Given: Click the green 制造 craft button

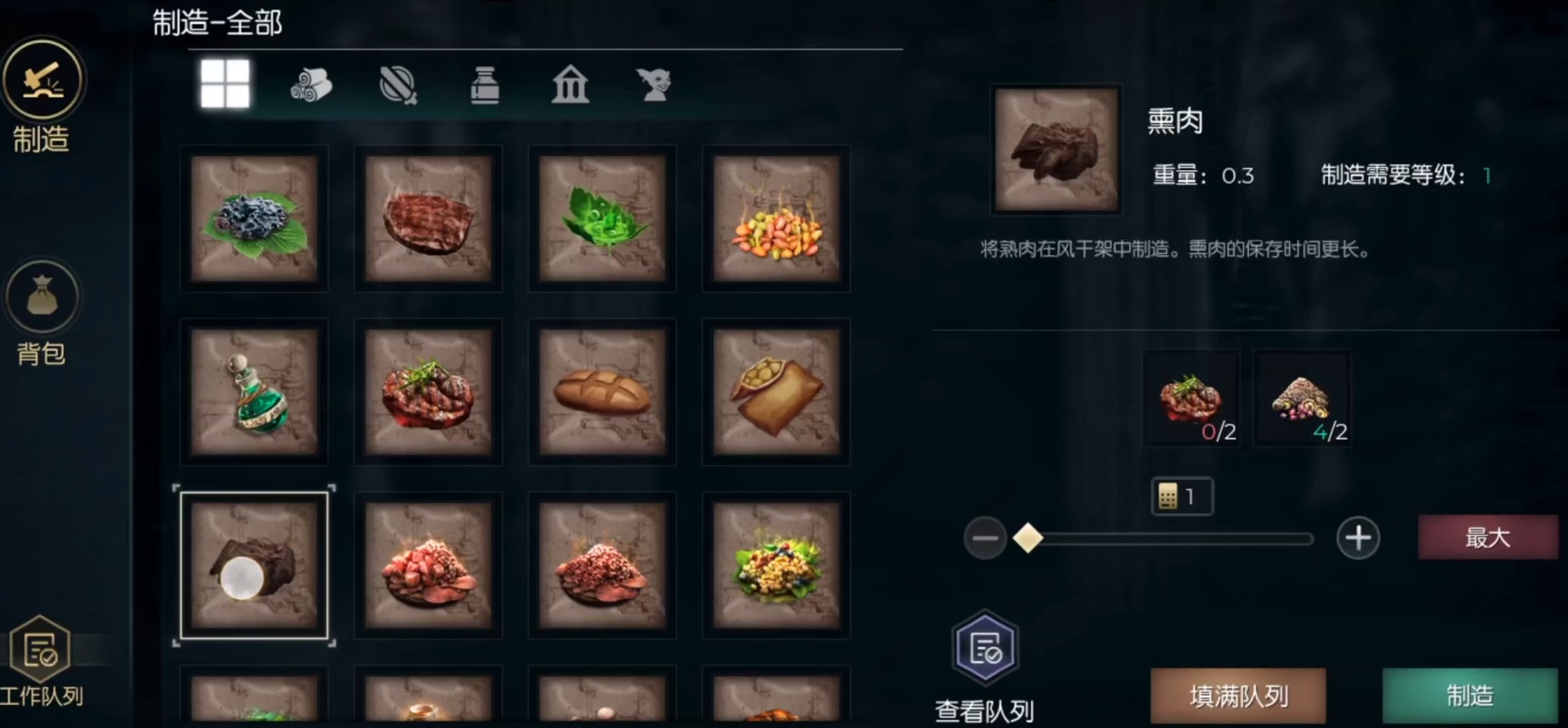Looking at the screenshot, I should click(1470, 696).
